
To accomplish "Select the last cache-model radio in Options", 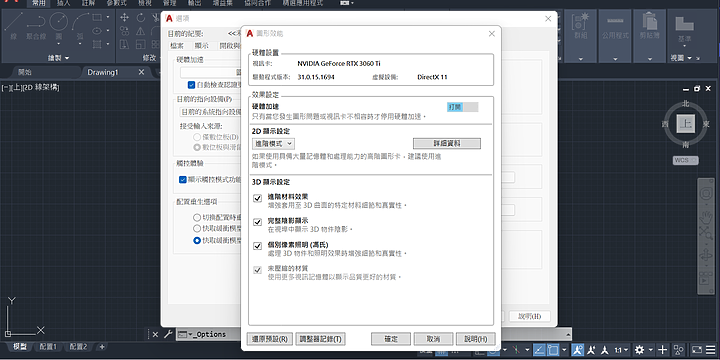I will click(197, 240).
